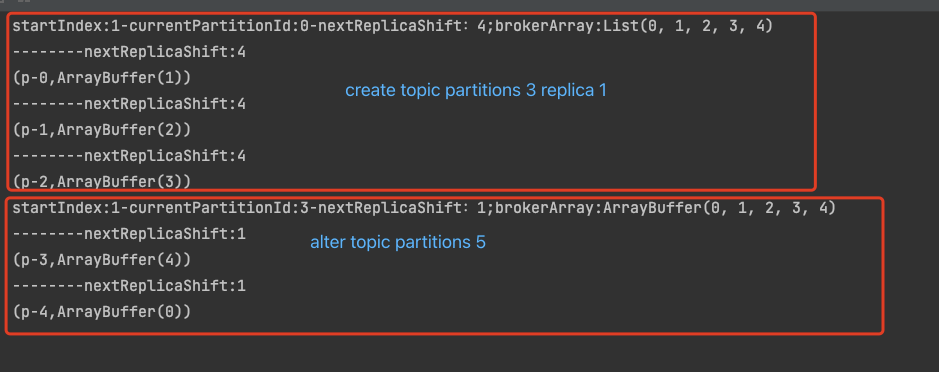The width and height of the screenshot is (939, 372).
Task: Click currentPartitionId:0 in the first line
Action: coord(219,26)
